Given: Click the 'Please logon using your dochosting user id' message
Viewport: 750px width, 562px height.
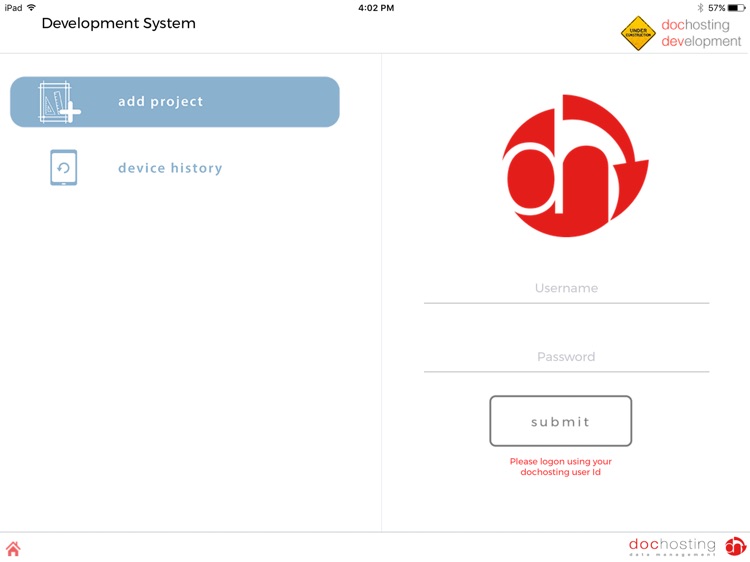Looking at the screenshot, I should [x=561, y=467].
